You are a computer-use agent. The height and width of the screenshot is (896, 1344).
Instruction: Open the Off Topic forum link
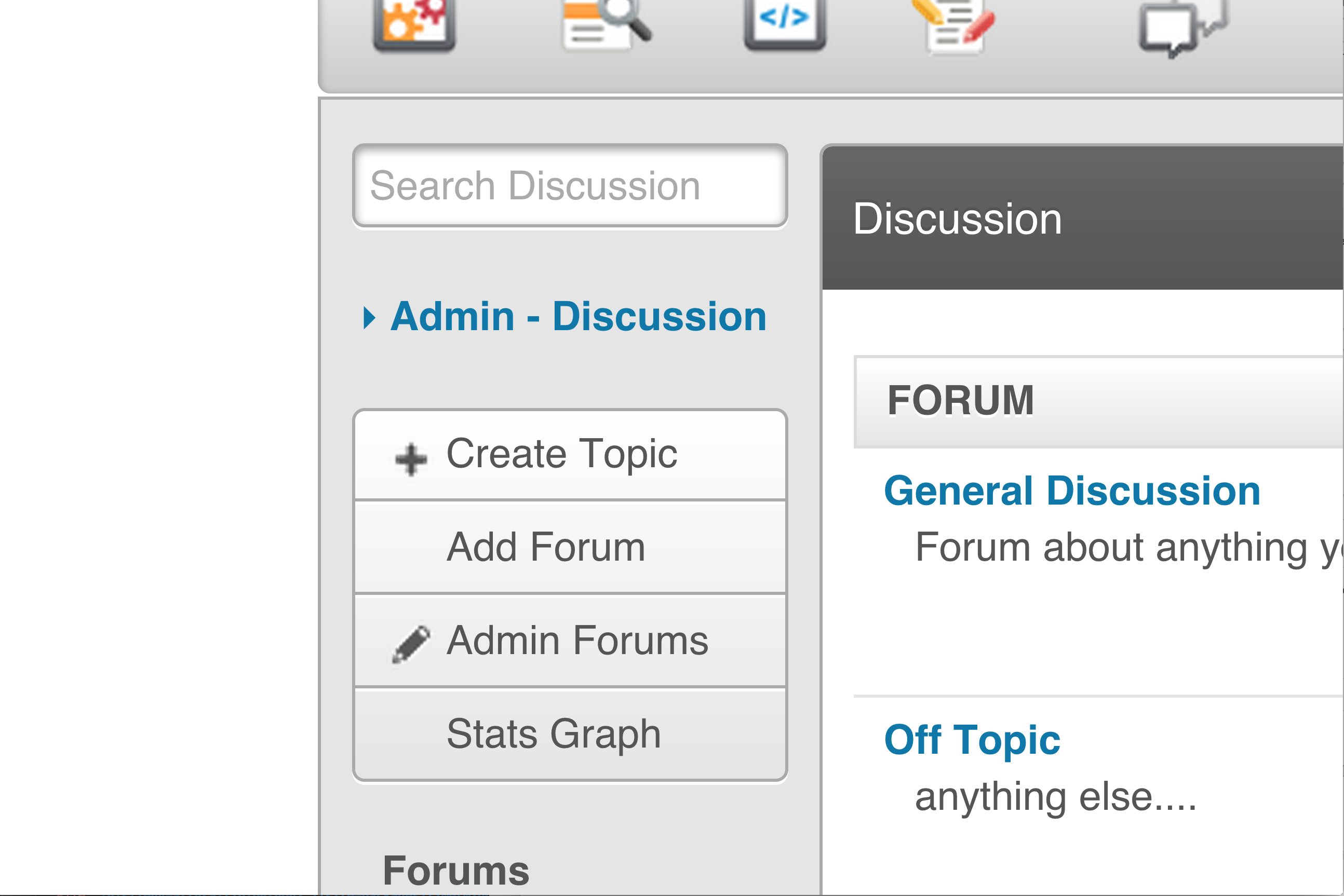[x=972, y=739]
